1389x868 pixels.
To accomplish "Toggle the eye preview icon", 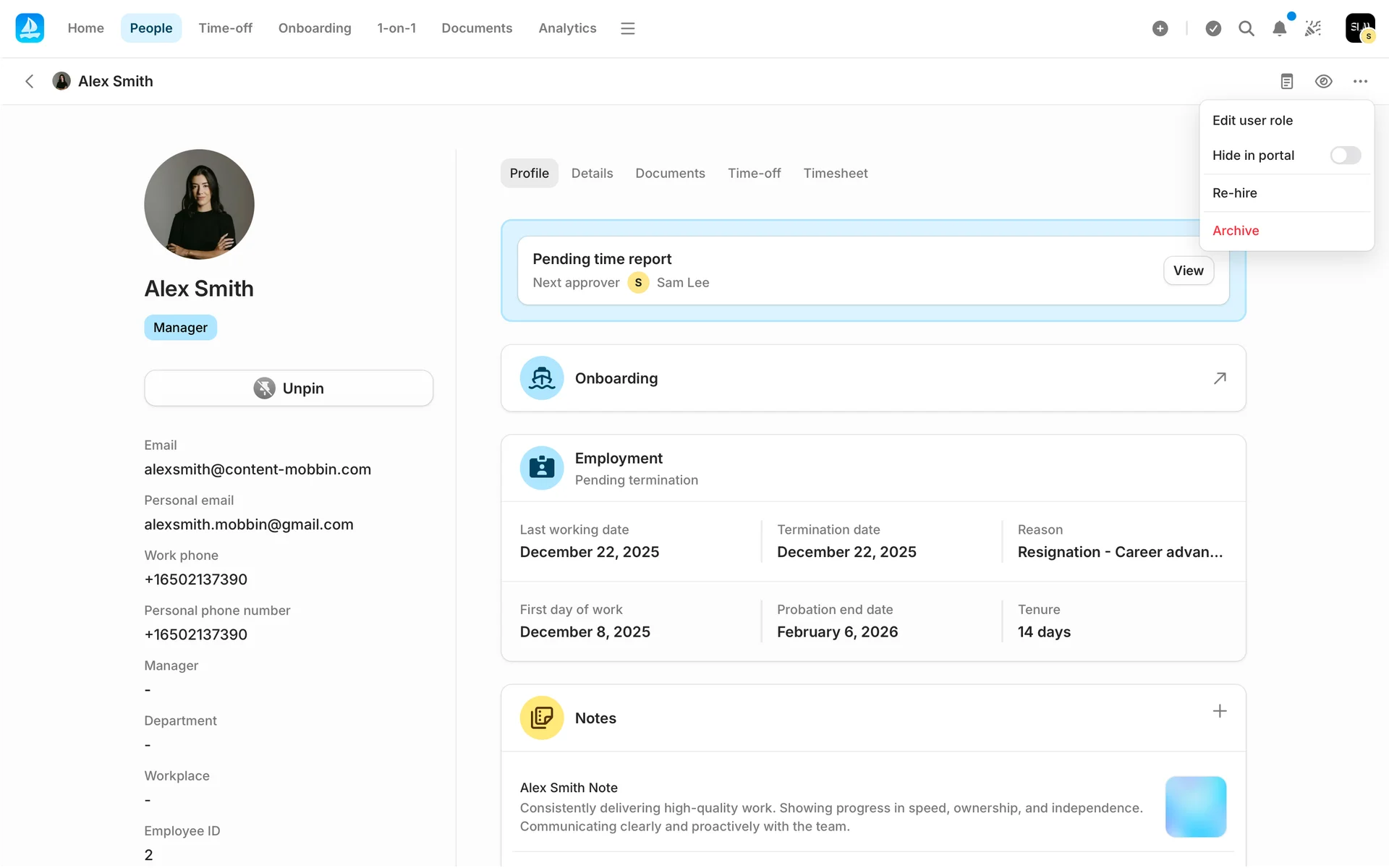I will (1323, 81).
